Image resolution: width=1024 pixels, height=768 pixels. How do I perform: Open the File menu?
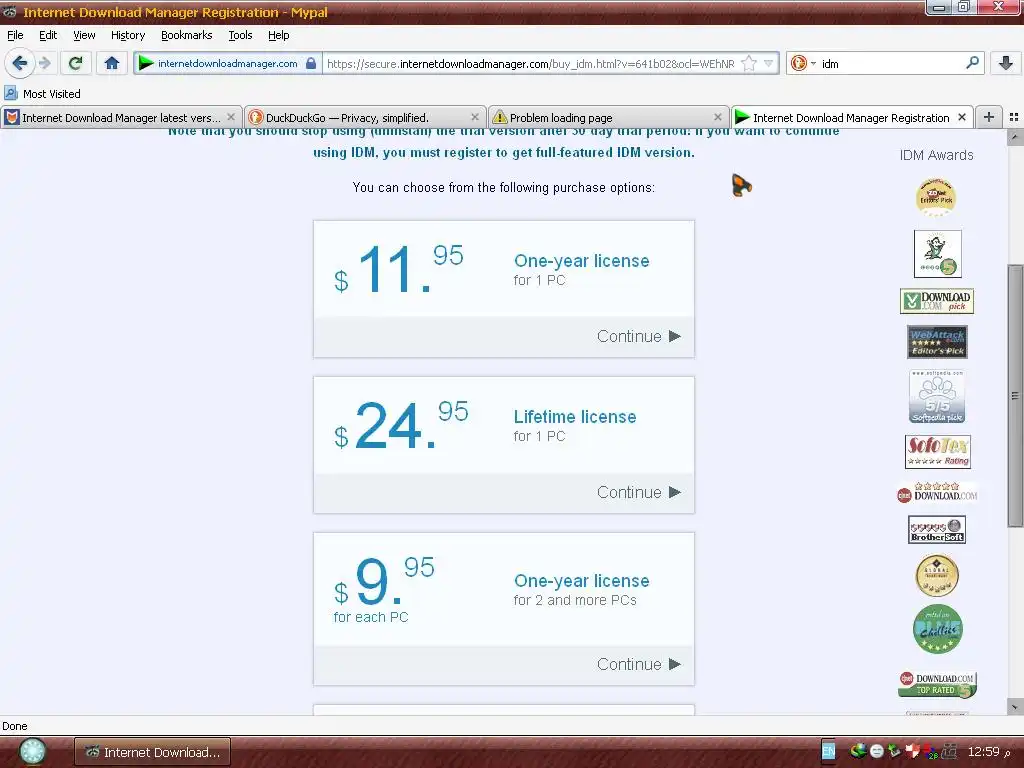[x=15, y=35]
